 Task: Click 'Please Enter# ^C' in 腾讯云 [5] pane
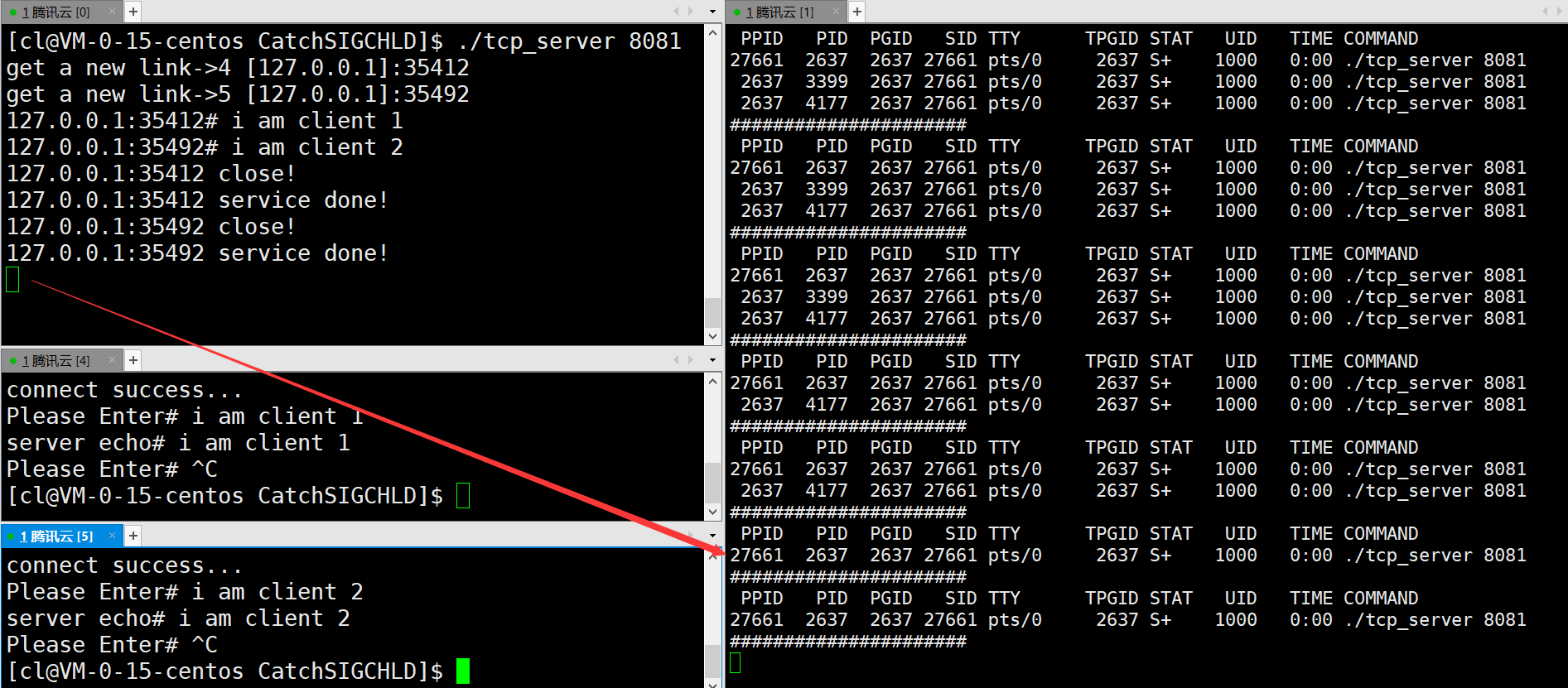tap(112, 645)
